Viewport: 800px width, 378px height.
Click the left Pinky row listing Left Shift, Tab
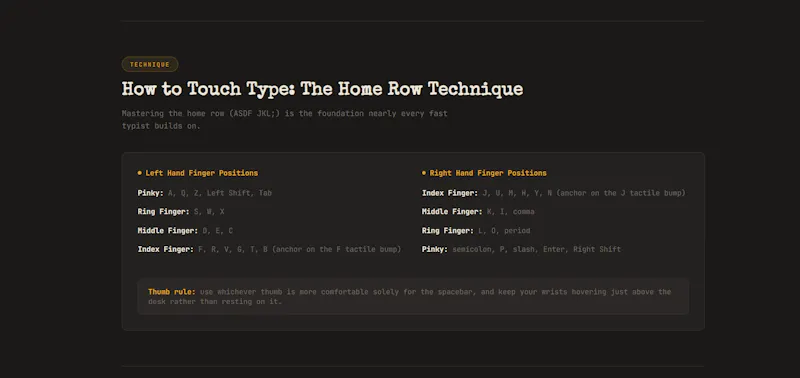coord(205,193)
